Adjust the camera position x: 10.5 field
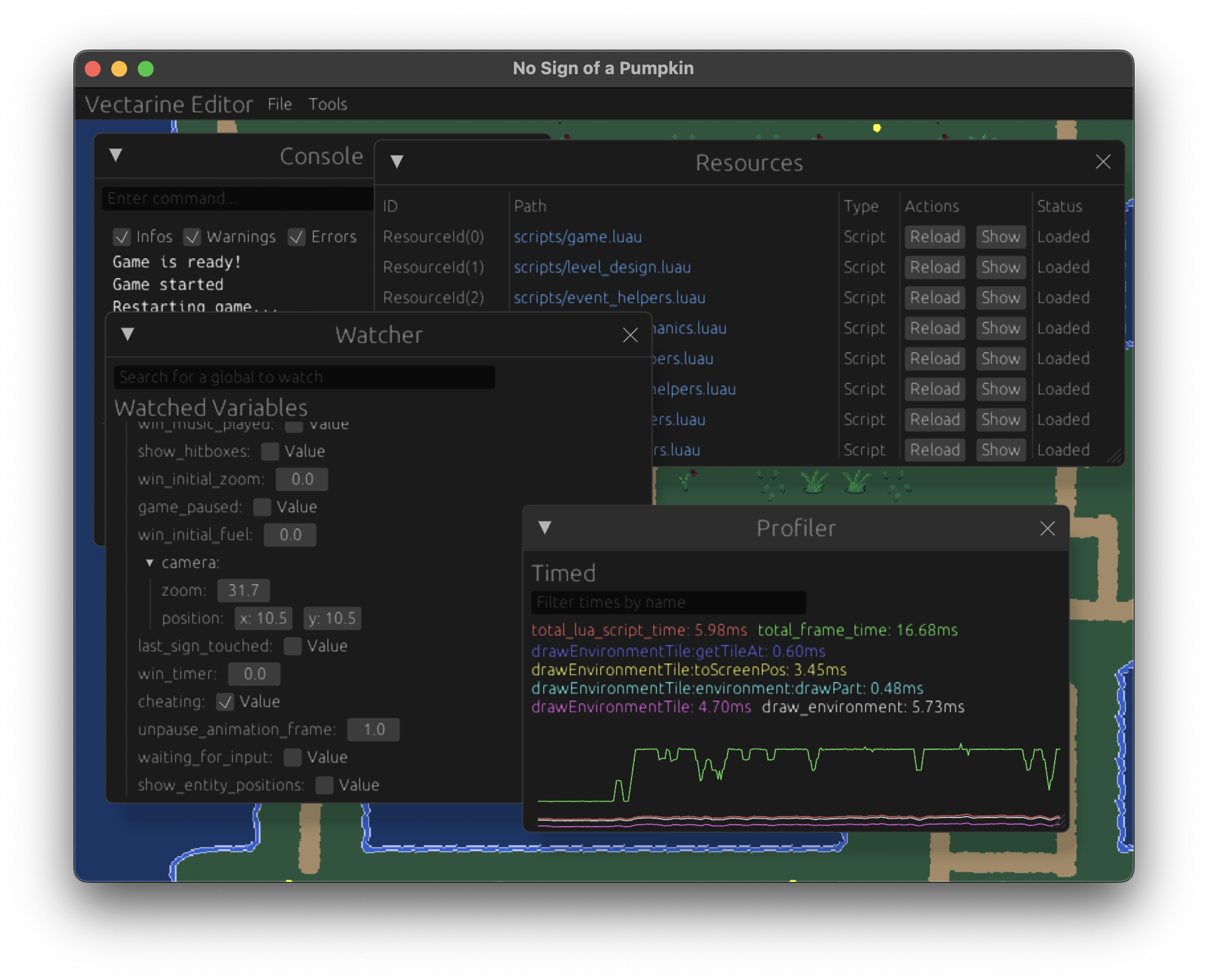Viewport: 1208px width, 980px height. (x=263, y=618)
